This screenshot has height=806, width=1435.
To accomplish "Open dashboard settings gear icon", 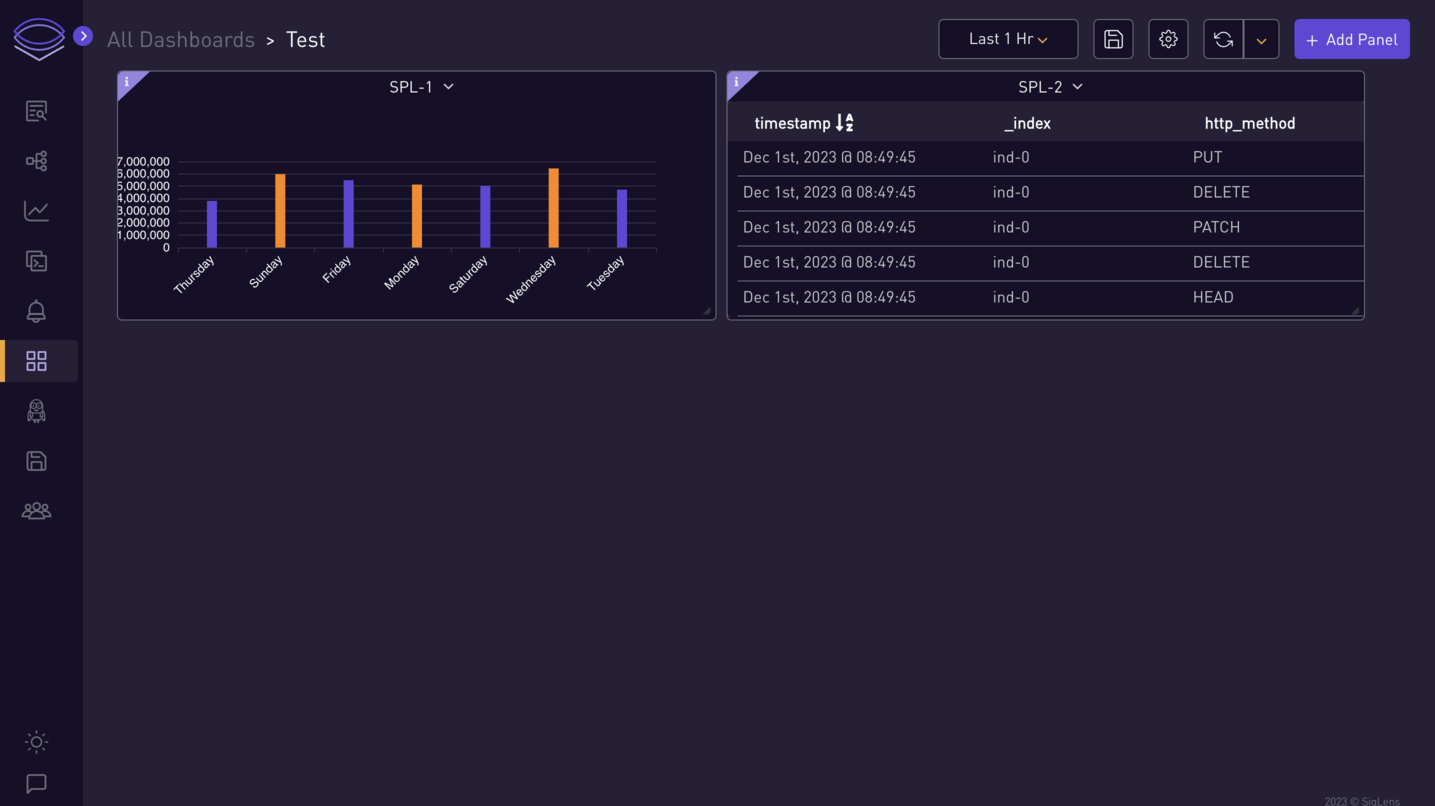I will pos(1168,39).
